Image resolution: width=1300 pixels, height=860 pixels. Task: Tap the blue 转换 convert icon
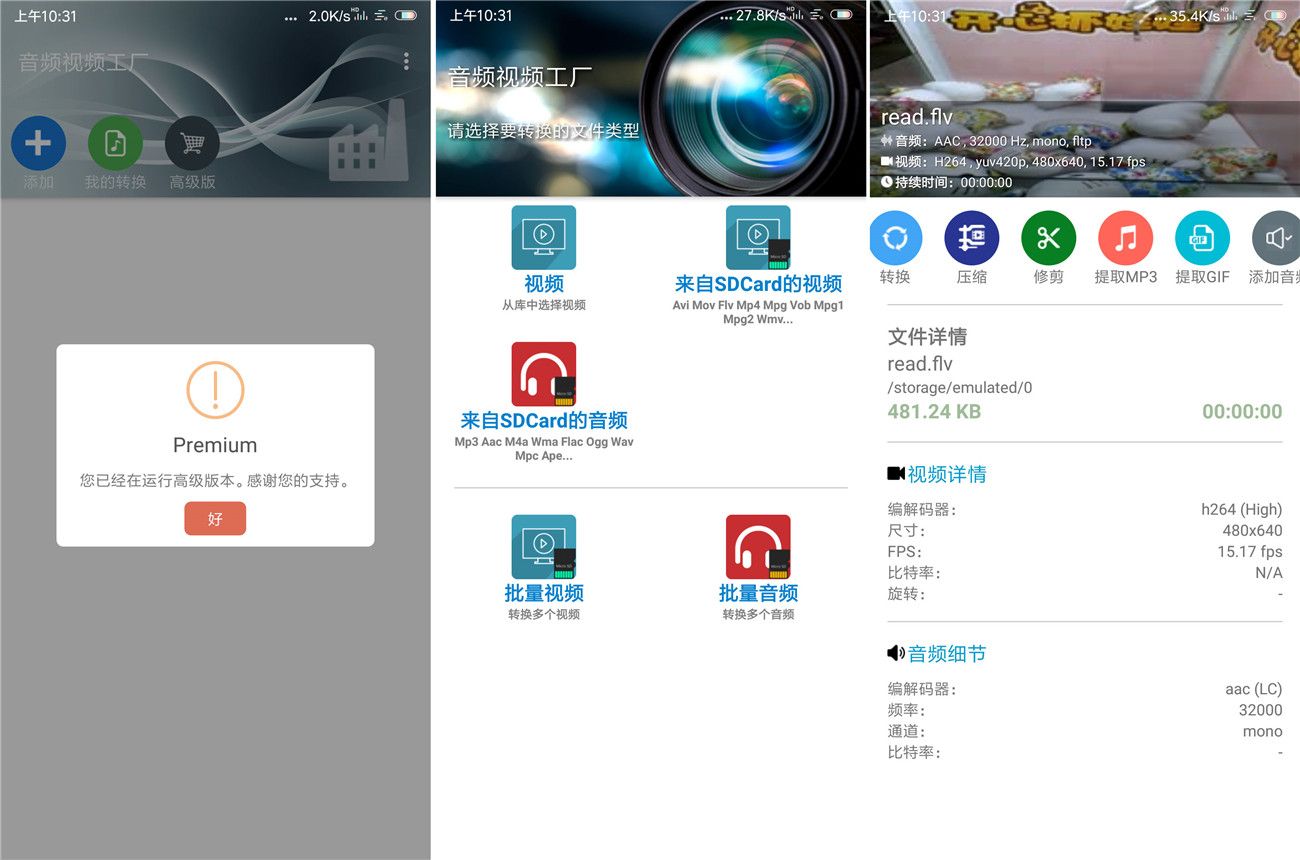point(895,238)
